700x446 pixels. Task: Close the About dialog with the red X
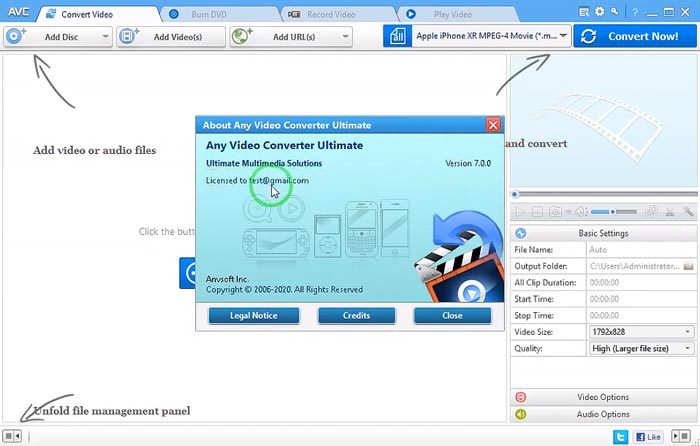pos(493,125)
